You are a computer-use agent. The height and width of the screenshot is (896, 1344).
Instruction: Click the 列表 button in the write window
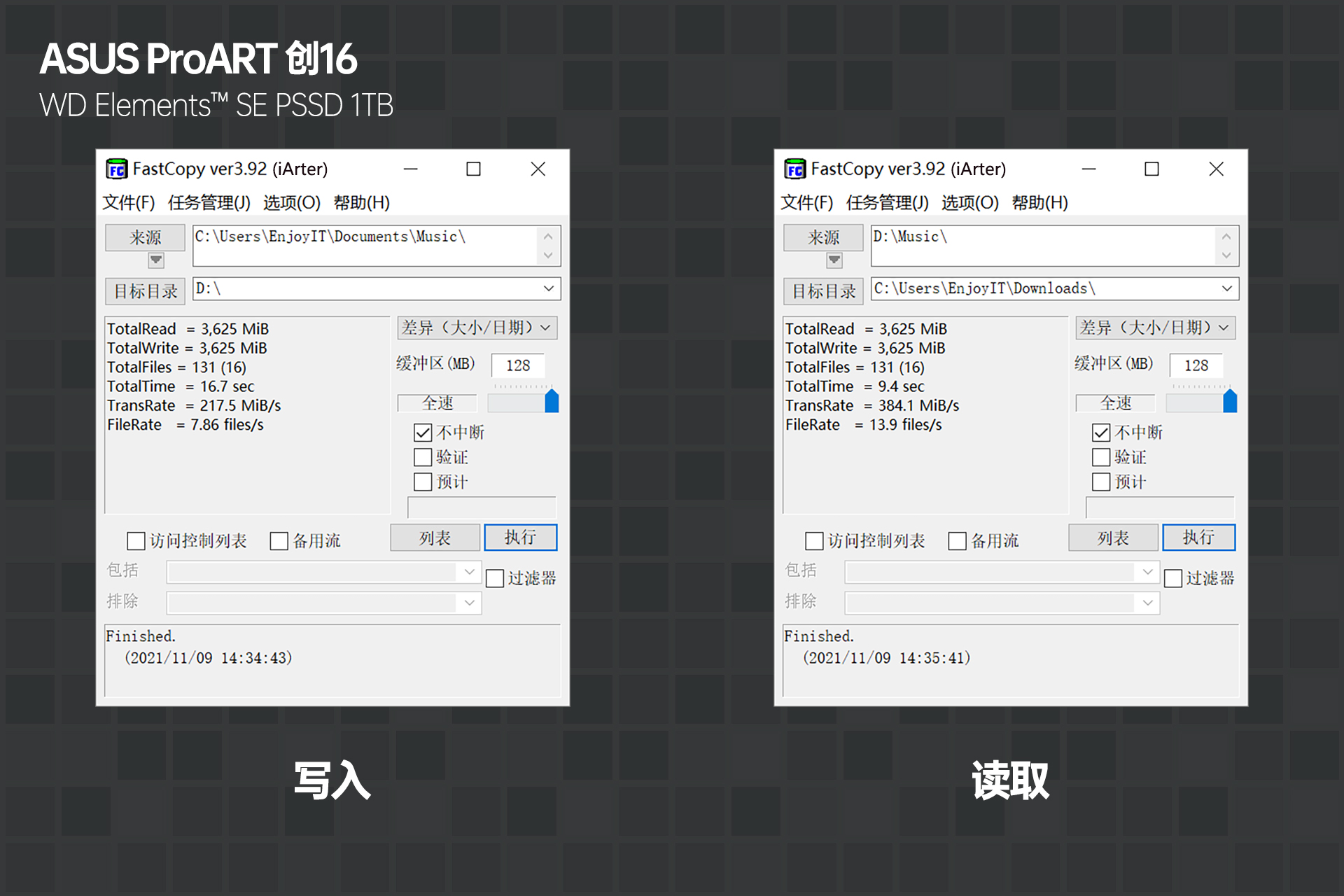coord(434,537)
